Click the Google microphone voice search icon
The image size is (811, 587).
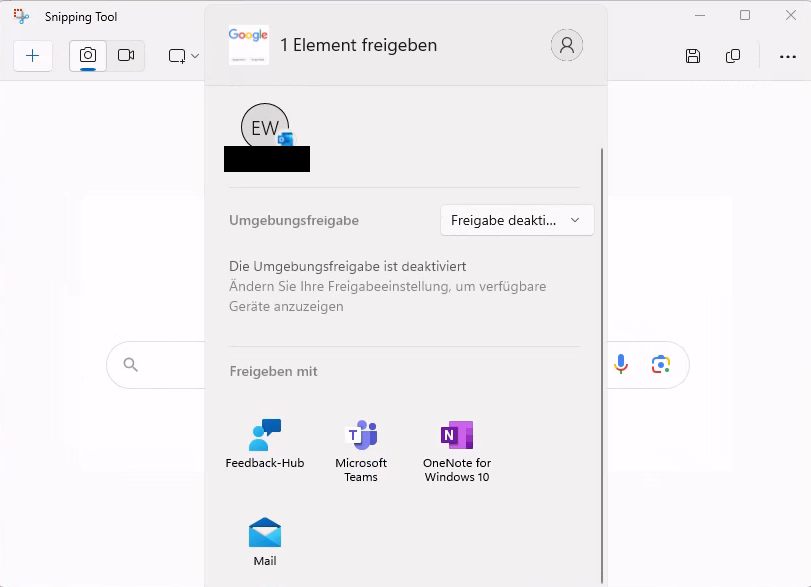click(x=621, y=365)
